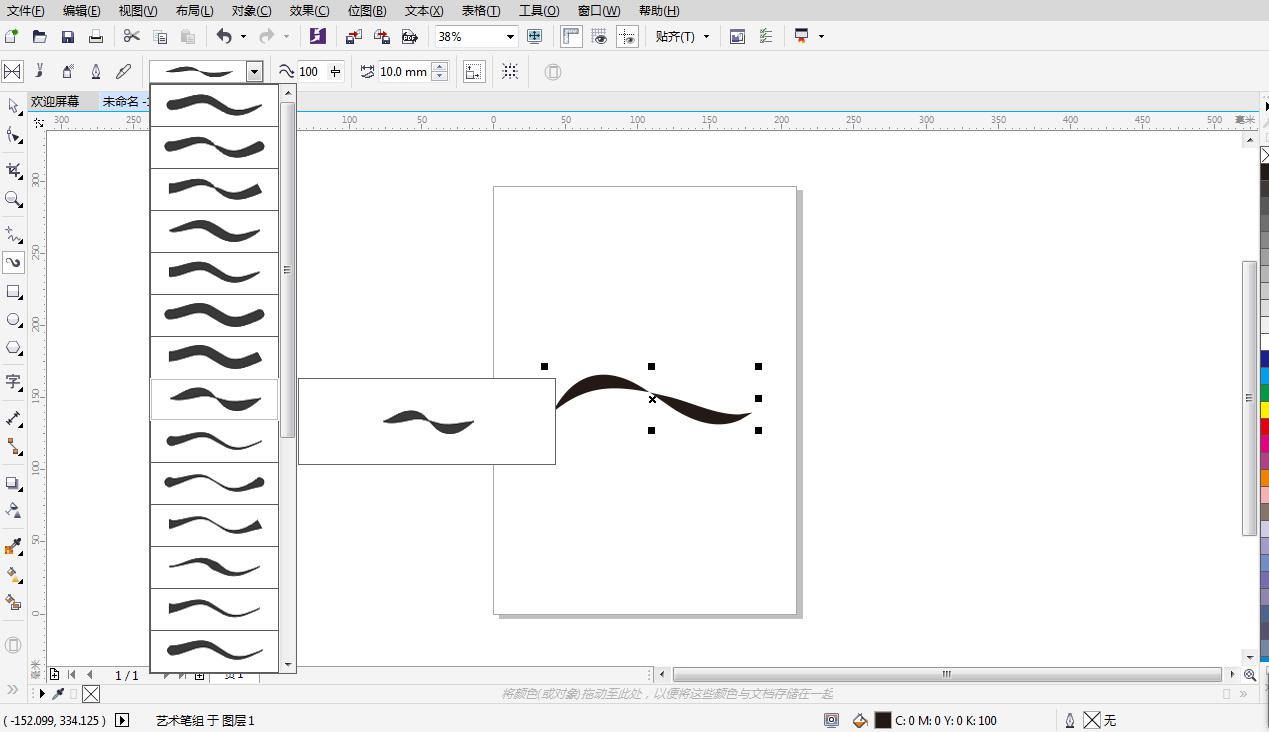Image resolution: width=1269 pixels, height=732 pixels.
Task: Undo the last action
Action: click(224, 36)
